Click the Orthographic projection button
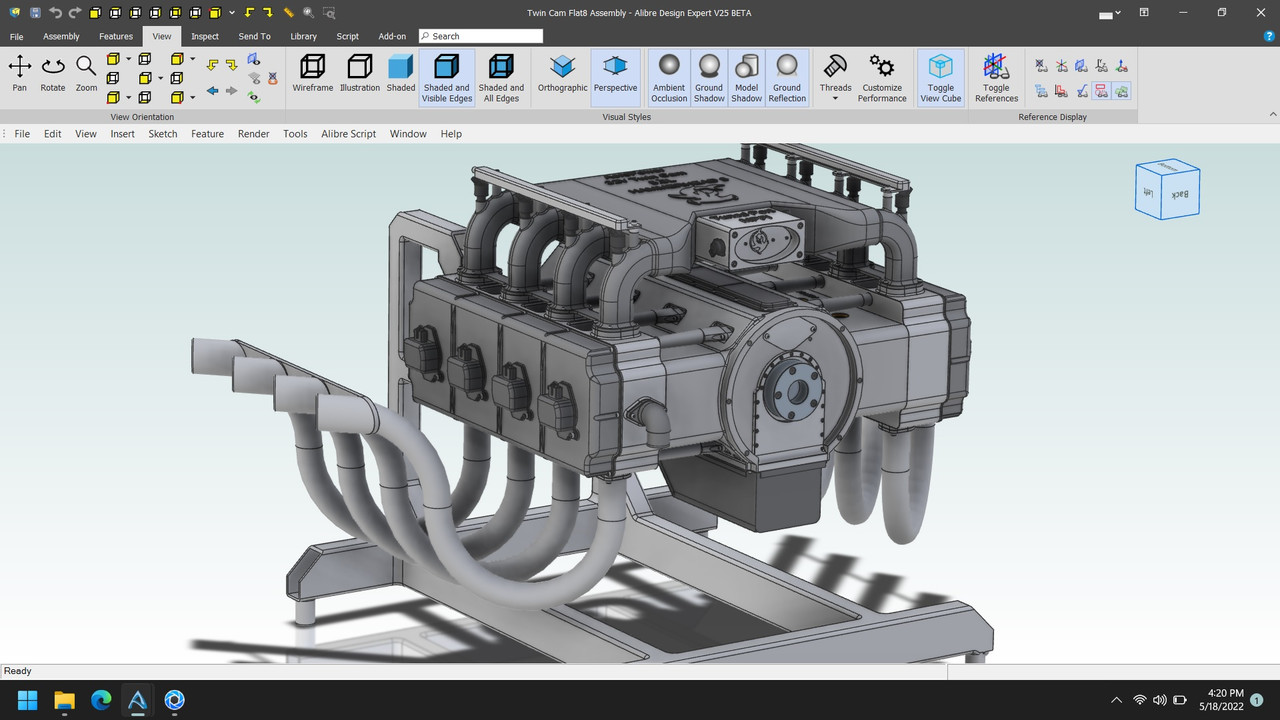The height and width of the screenshot is (720, 1280). 561,75
